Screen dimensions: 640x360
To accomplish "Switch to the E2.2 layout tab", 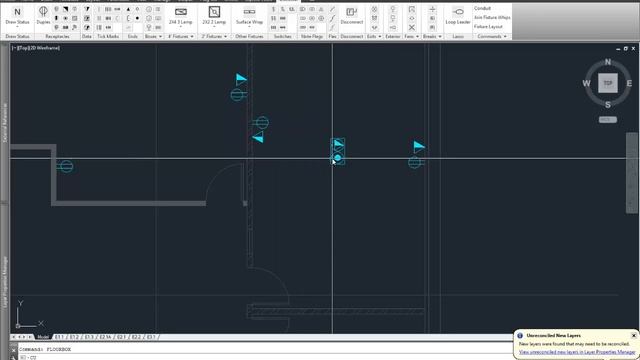I will click(x=136, y=337).
